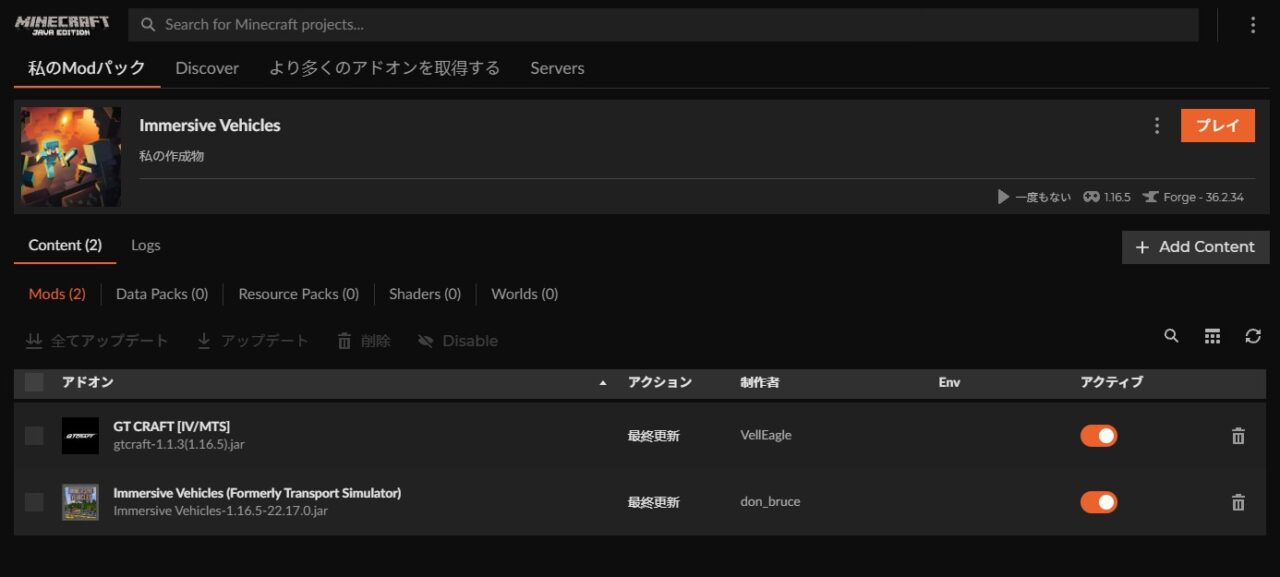Deactivate the Immersive Vehicles mod toggle
This screenshot has width=1280, height=577.
(1098, 502)
